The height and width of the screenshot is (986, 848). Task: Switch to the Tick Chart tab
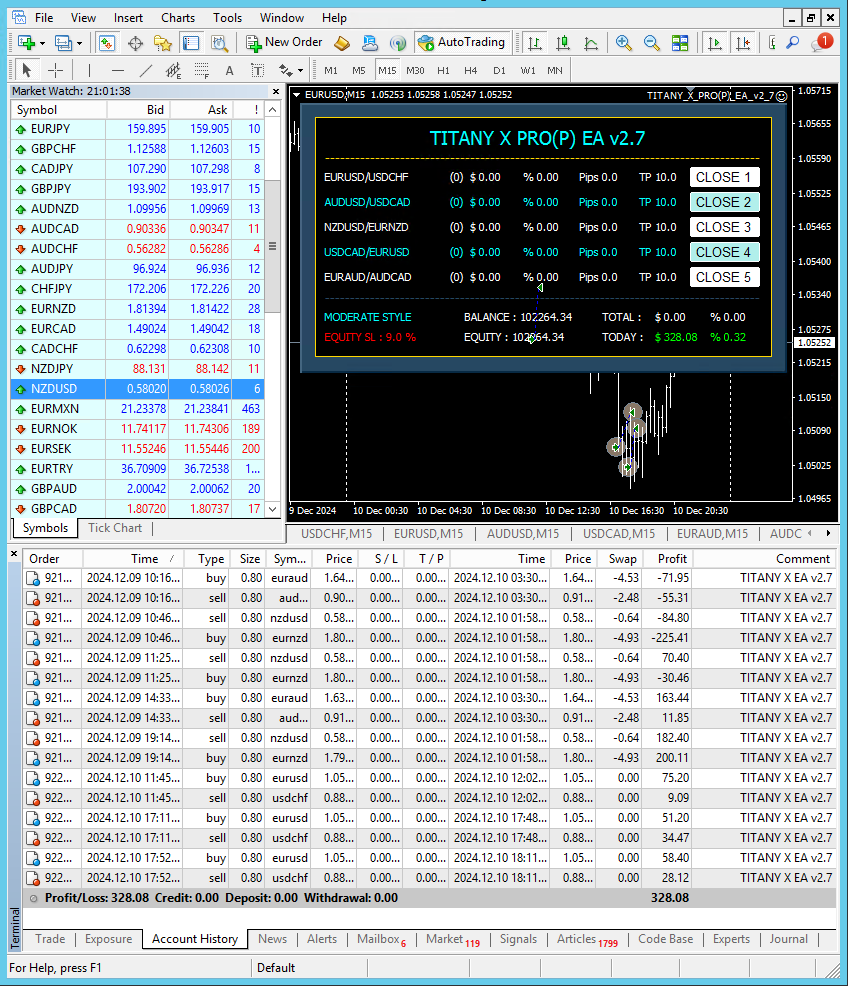click(115, 528)
